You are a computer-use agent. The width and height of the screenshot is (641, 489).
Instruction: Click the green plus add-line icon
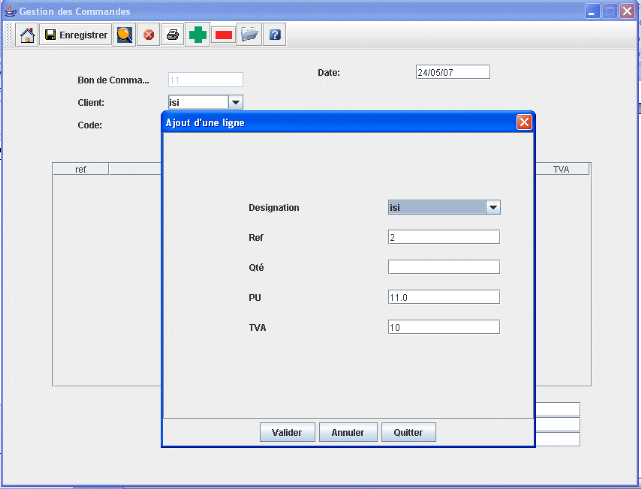pyautogui.click(x=198, y=35)
